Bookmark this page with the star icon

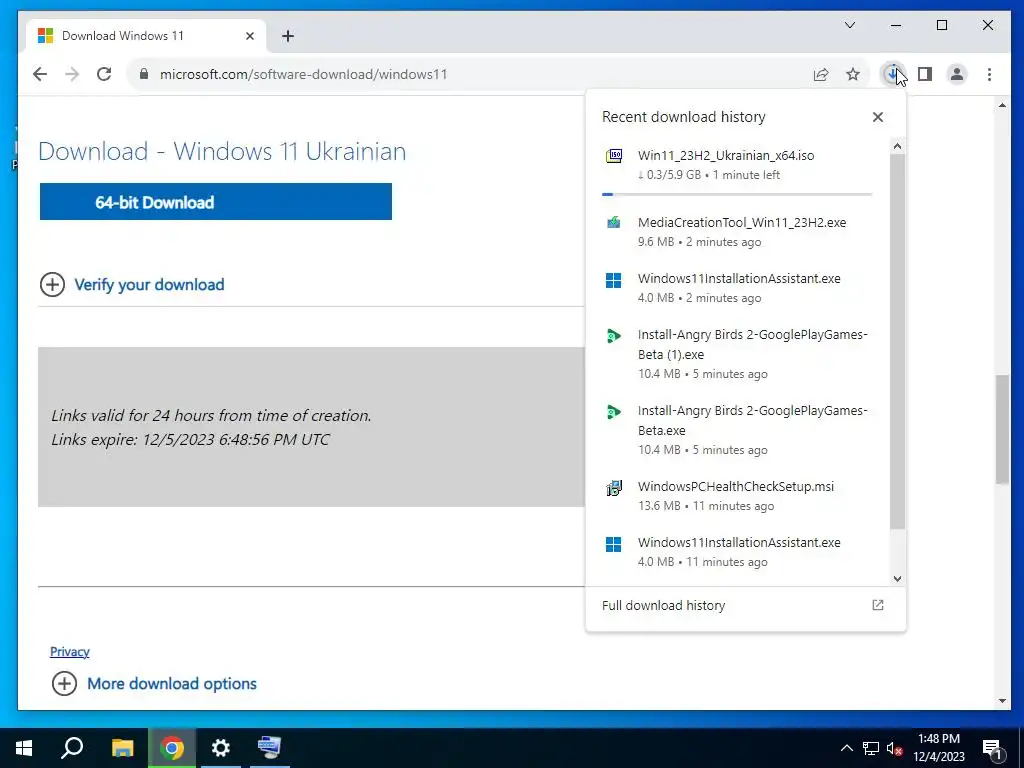(x=853, y=74)
